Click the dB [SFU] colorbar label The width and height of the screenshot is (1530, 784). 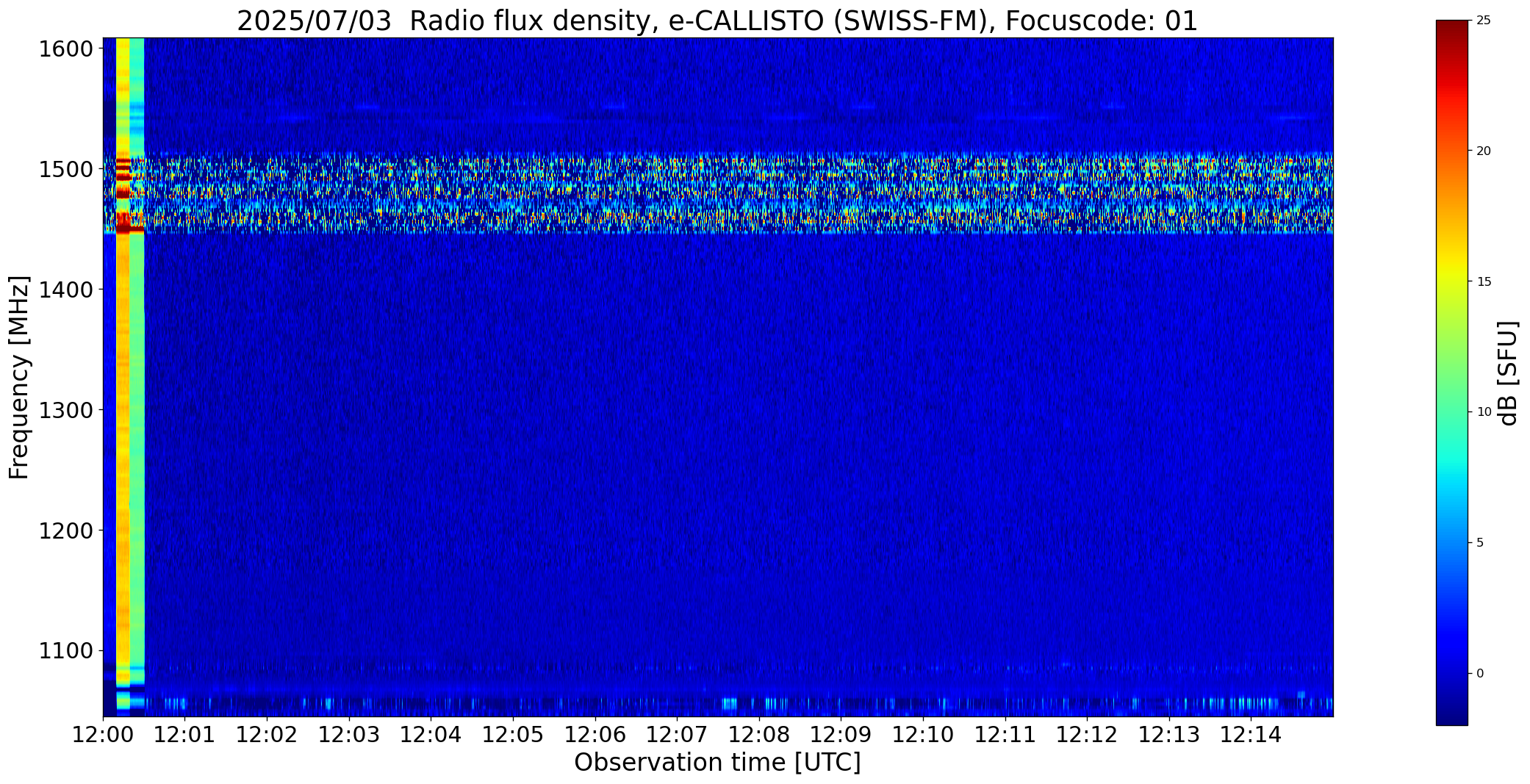coord(1509,373)
